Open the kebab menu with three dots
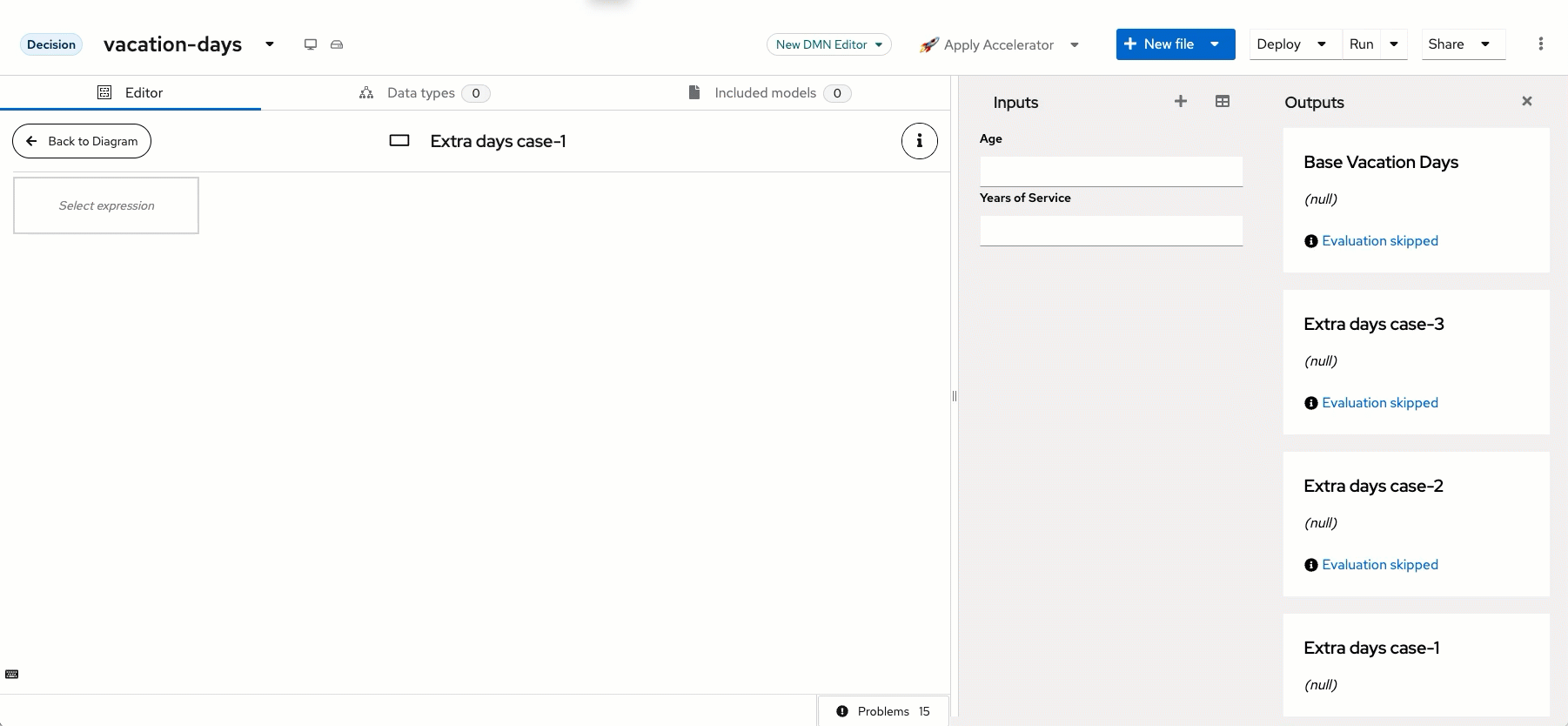 1540,44
